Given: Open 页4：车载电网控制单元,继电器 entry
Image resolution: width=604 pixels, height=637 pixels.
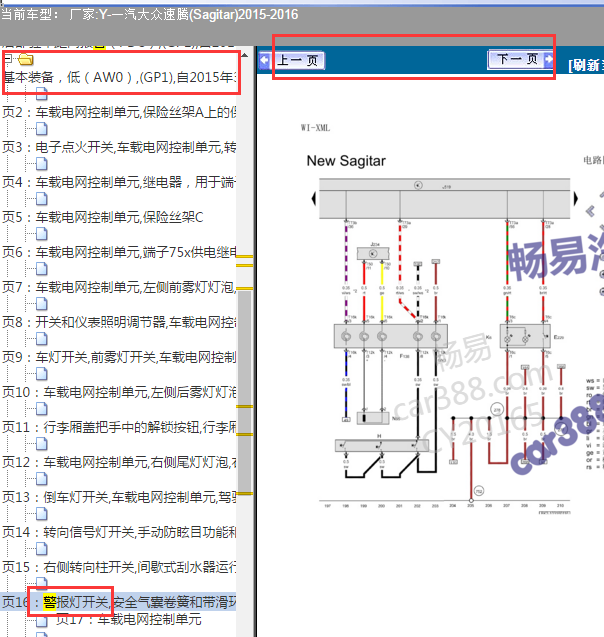Looking at the screenshot, I should tap(119, 182).
